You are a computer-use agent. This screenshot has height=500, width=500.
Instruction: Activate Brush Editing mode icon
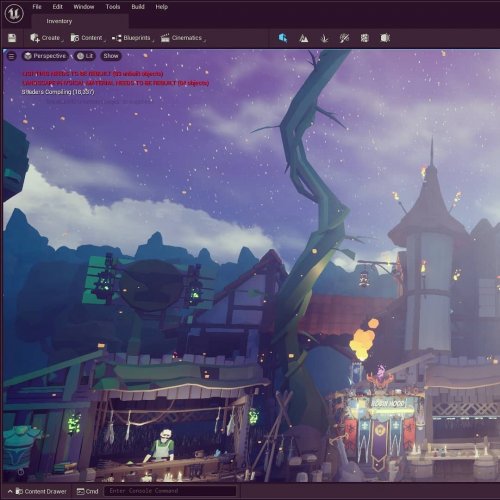point(385,38)
